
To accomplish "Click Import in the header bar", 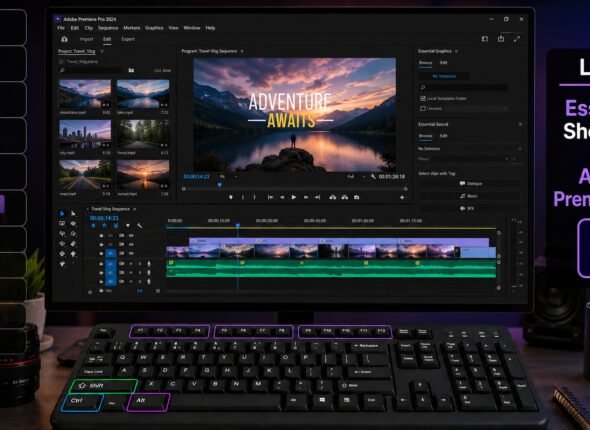I will click(87, 39).
